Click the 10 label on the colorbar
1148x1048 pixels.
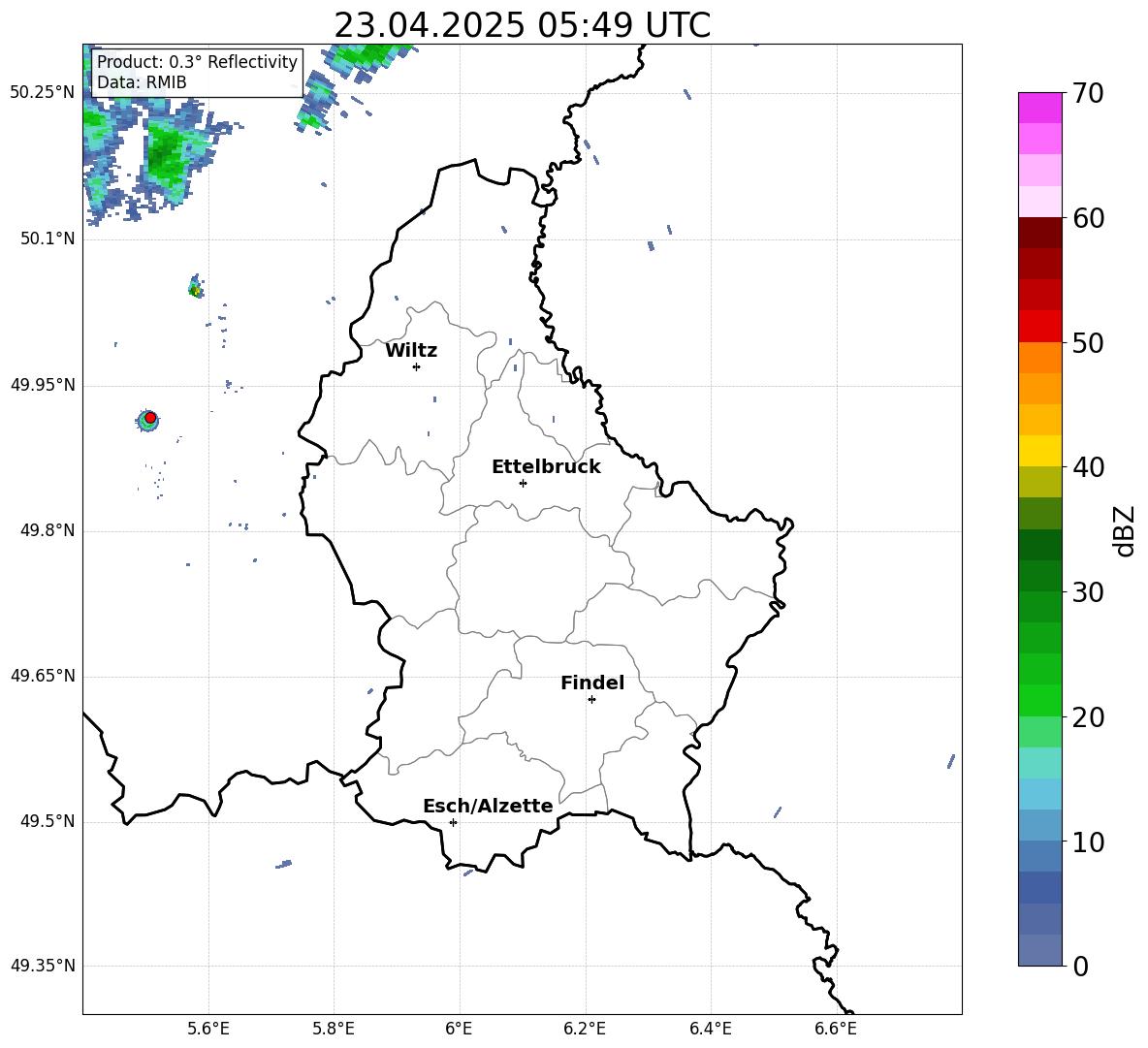pyautogui.click(x=1087, y=842)
